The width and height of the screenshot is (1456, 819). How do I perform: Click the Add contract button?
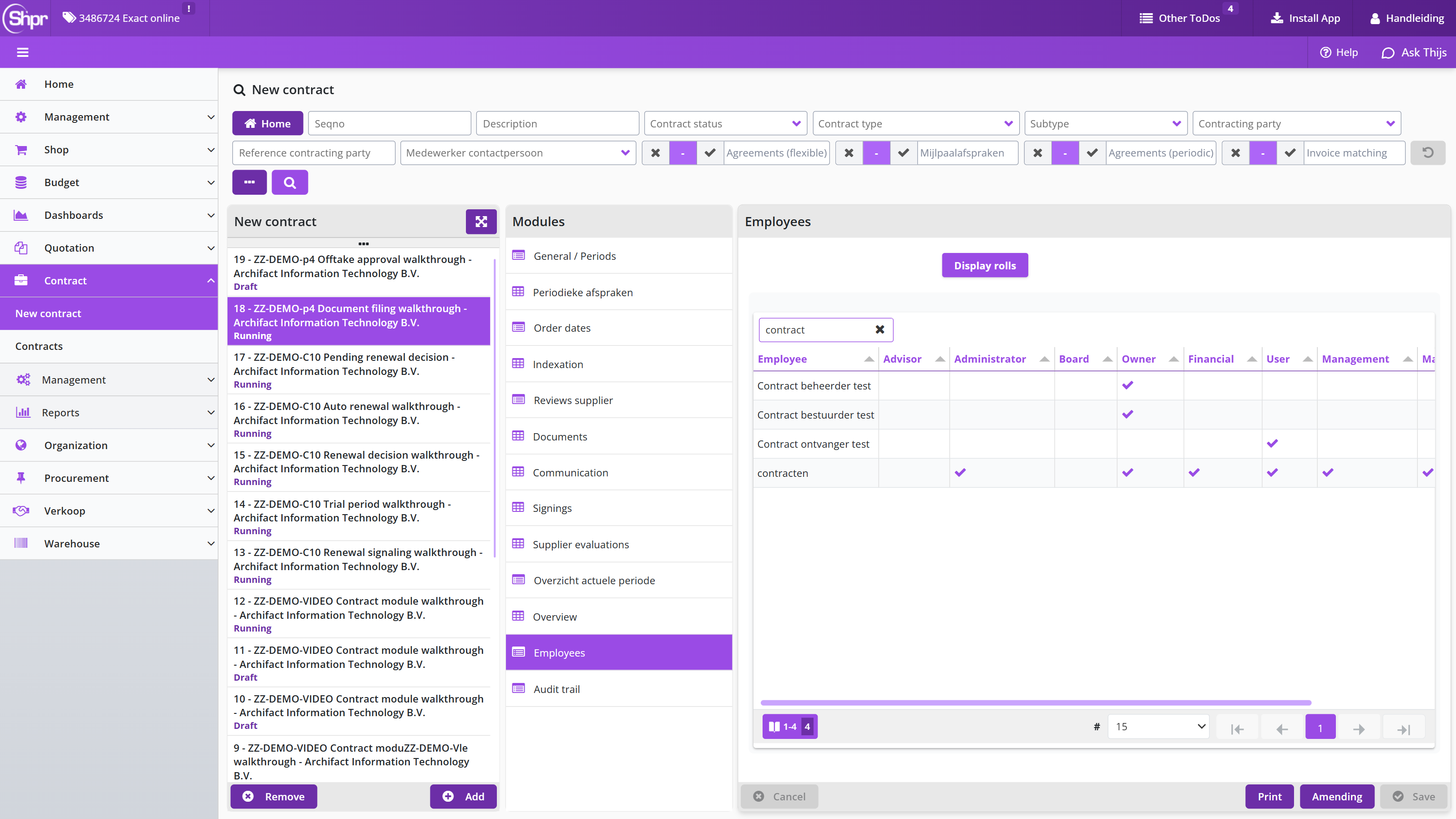(x=464, y=796)
